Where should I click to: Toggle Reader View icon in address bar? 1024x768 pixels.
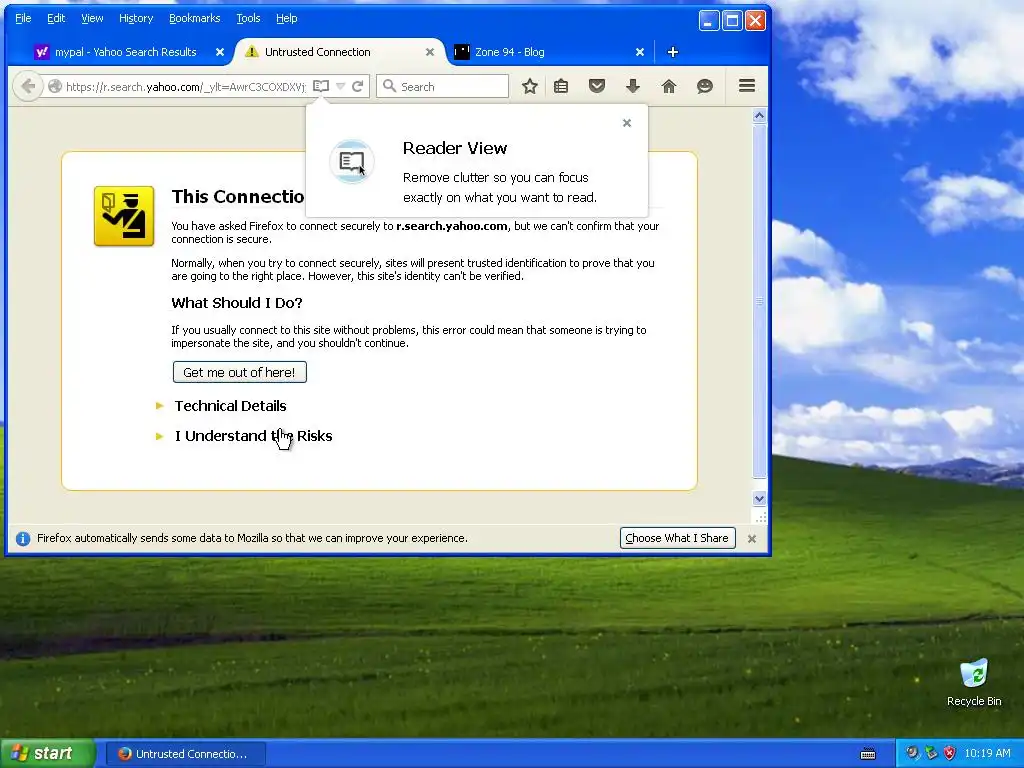(321, 86)
